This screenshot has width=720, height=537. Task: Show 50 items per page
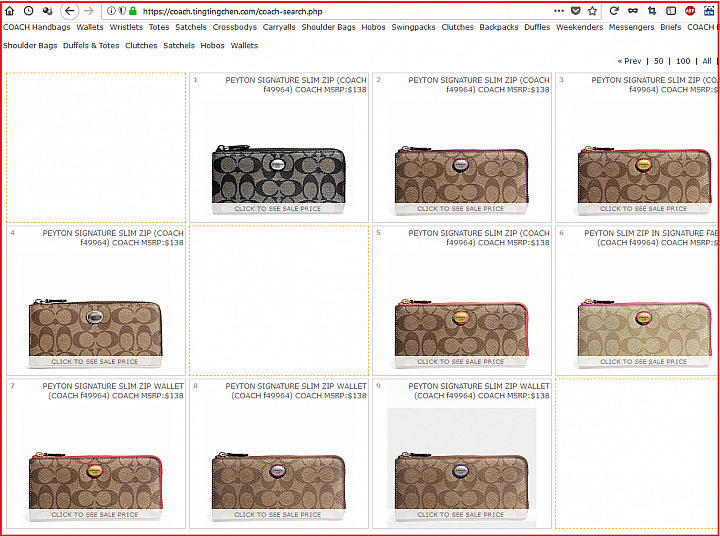point(658,61)
